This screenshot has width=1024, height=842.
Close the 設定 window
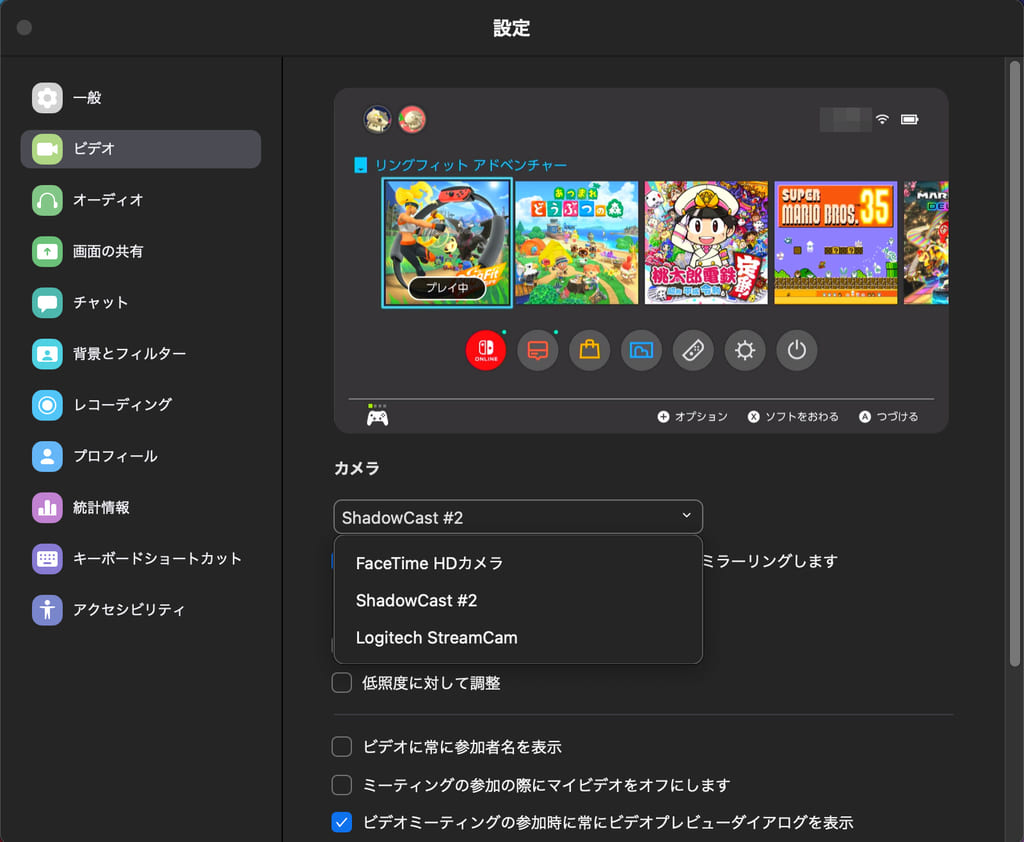point(24,27)
